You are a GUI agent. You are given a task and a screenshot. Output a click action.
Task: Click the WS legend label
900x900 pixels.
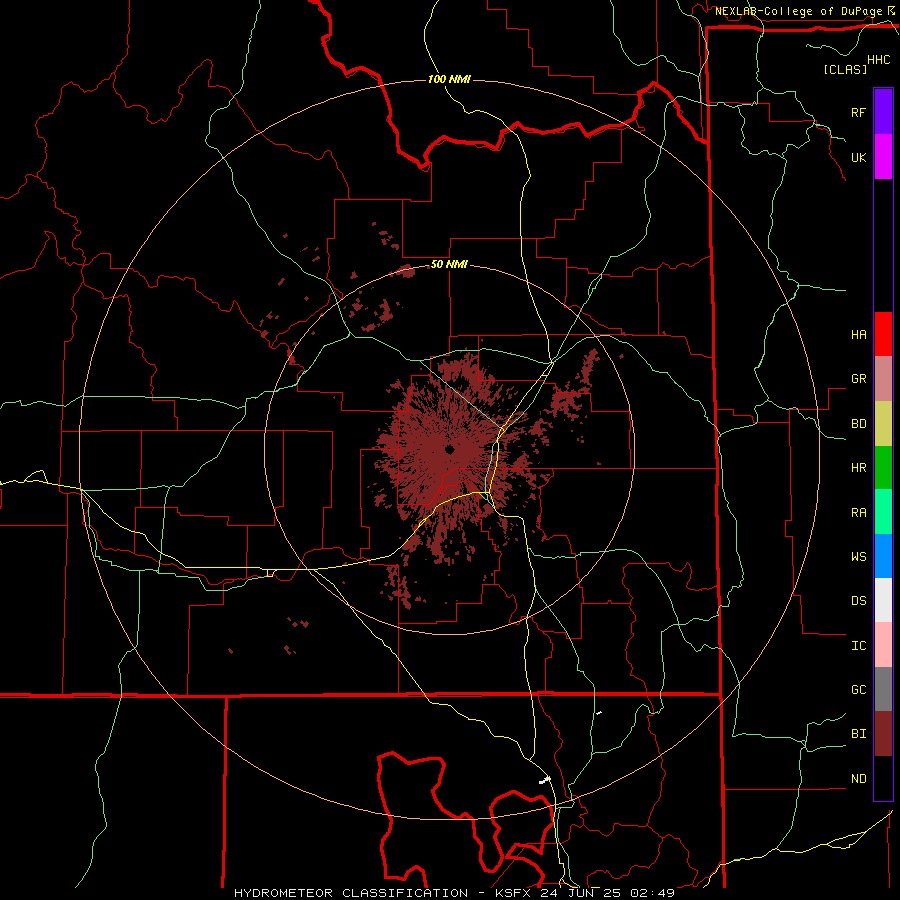tap(858, 556)
